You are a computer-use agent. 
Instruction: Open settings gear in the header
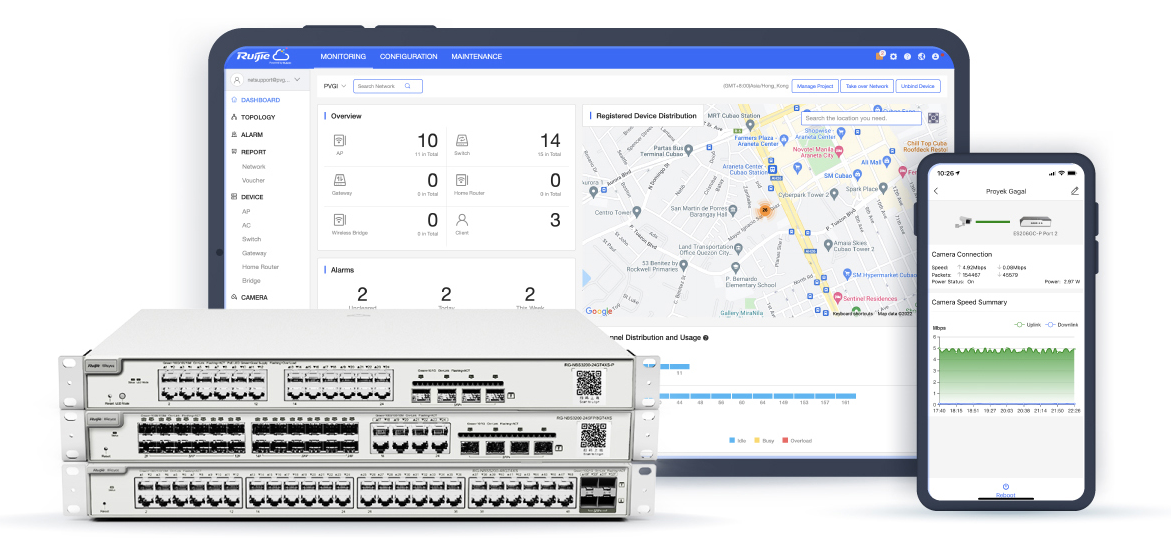[x=893, y=57]
